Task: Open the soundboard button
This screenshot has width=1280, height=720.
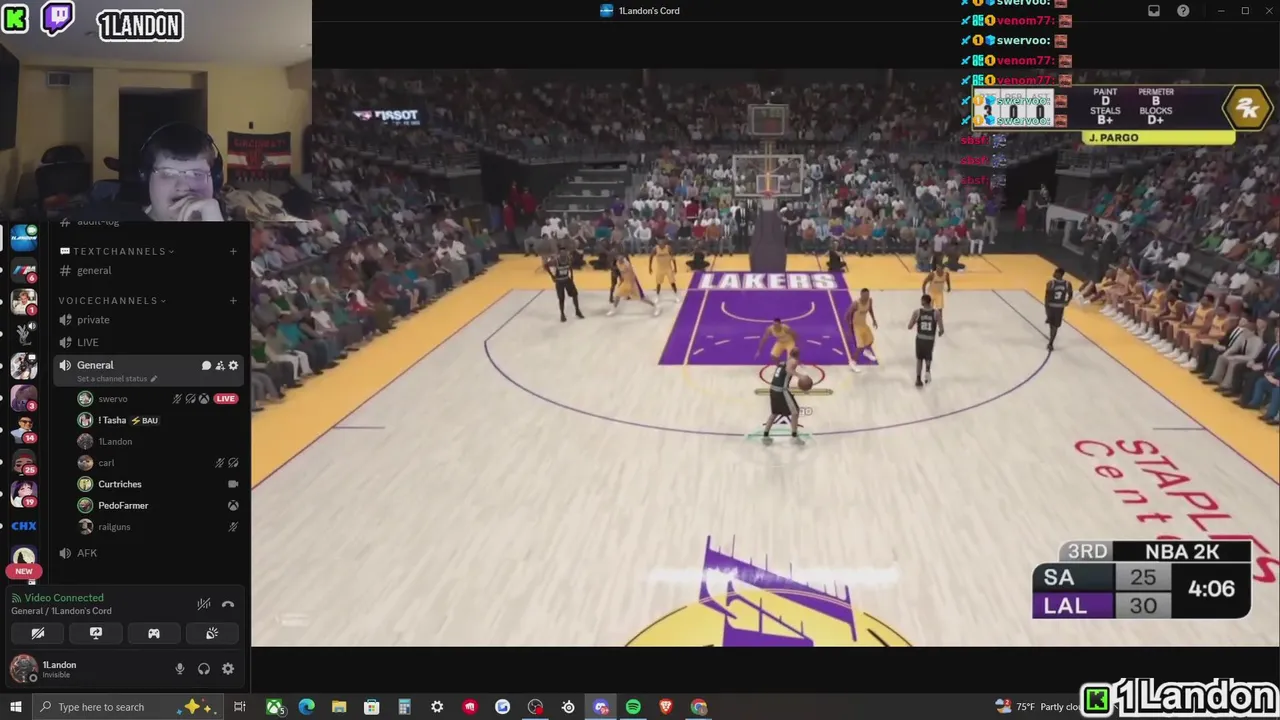Action: [x=212, y=633]
